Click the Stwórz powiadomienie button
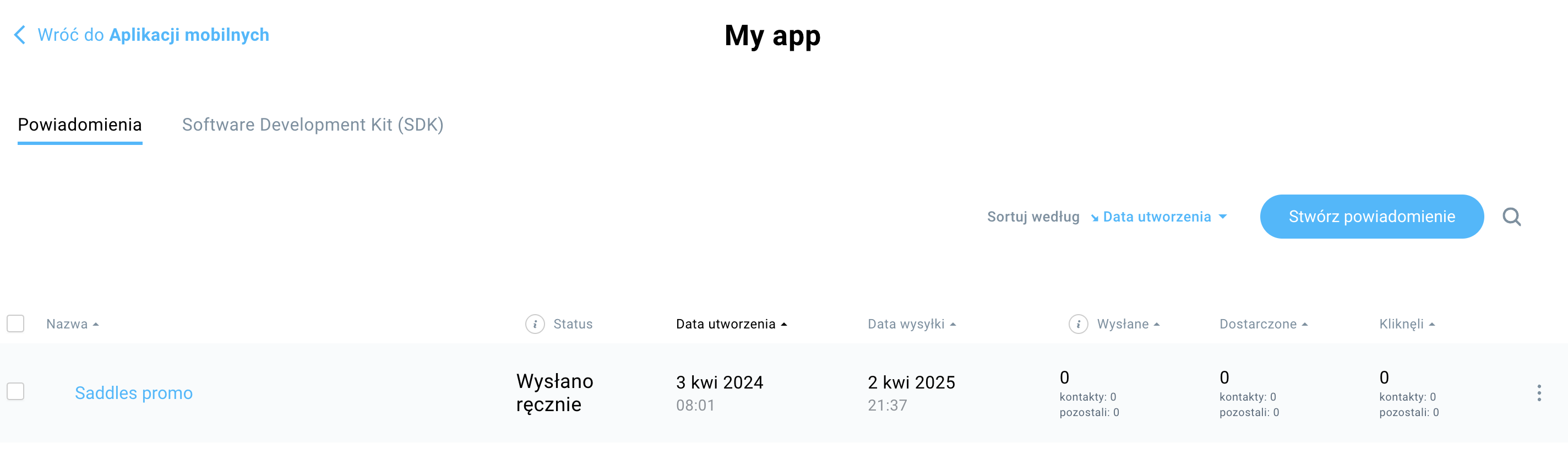 pos(1371,217)
